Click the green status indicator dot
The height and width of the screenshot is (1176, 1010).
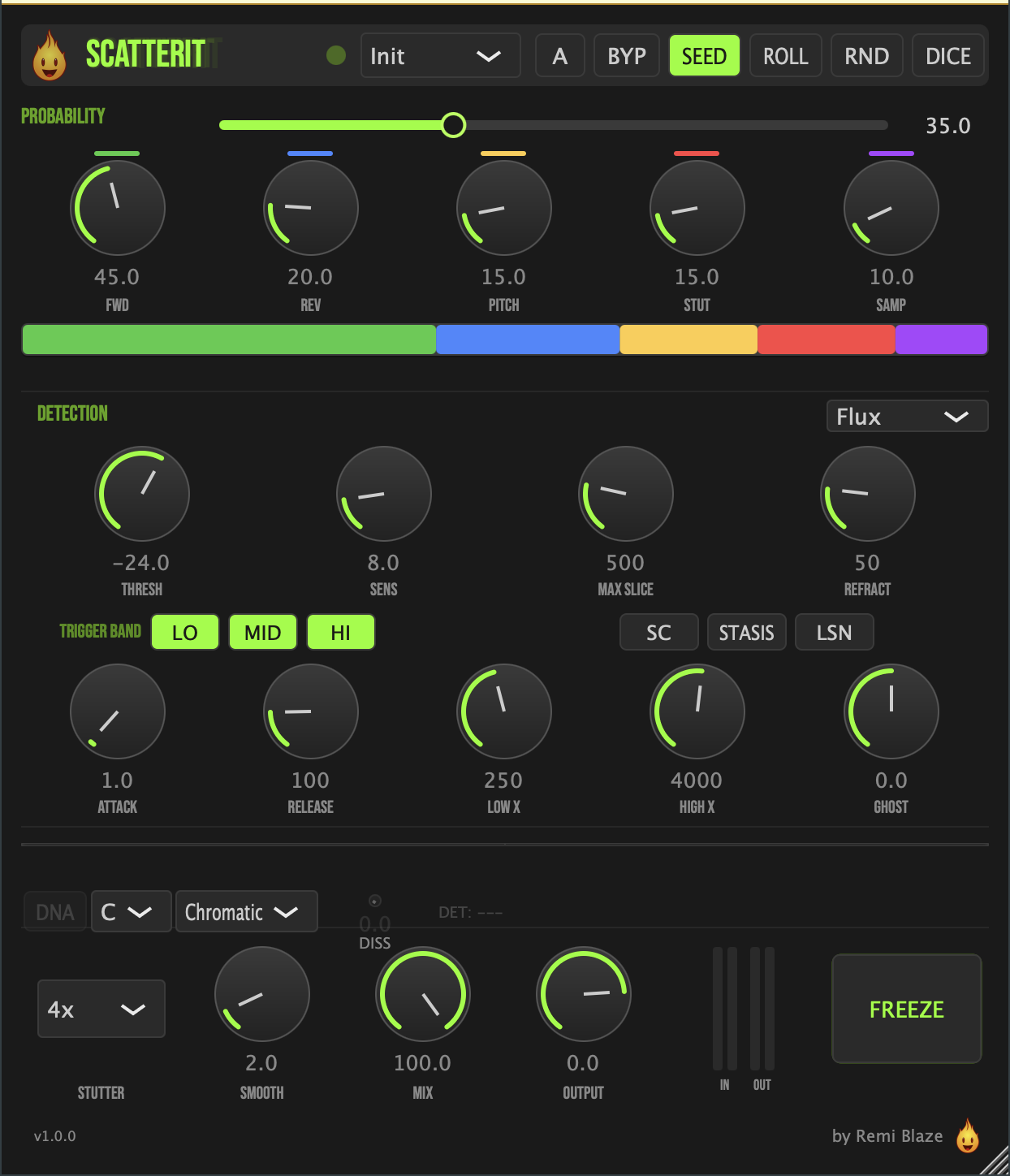coord(336,55)
